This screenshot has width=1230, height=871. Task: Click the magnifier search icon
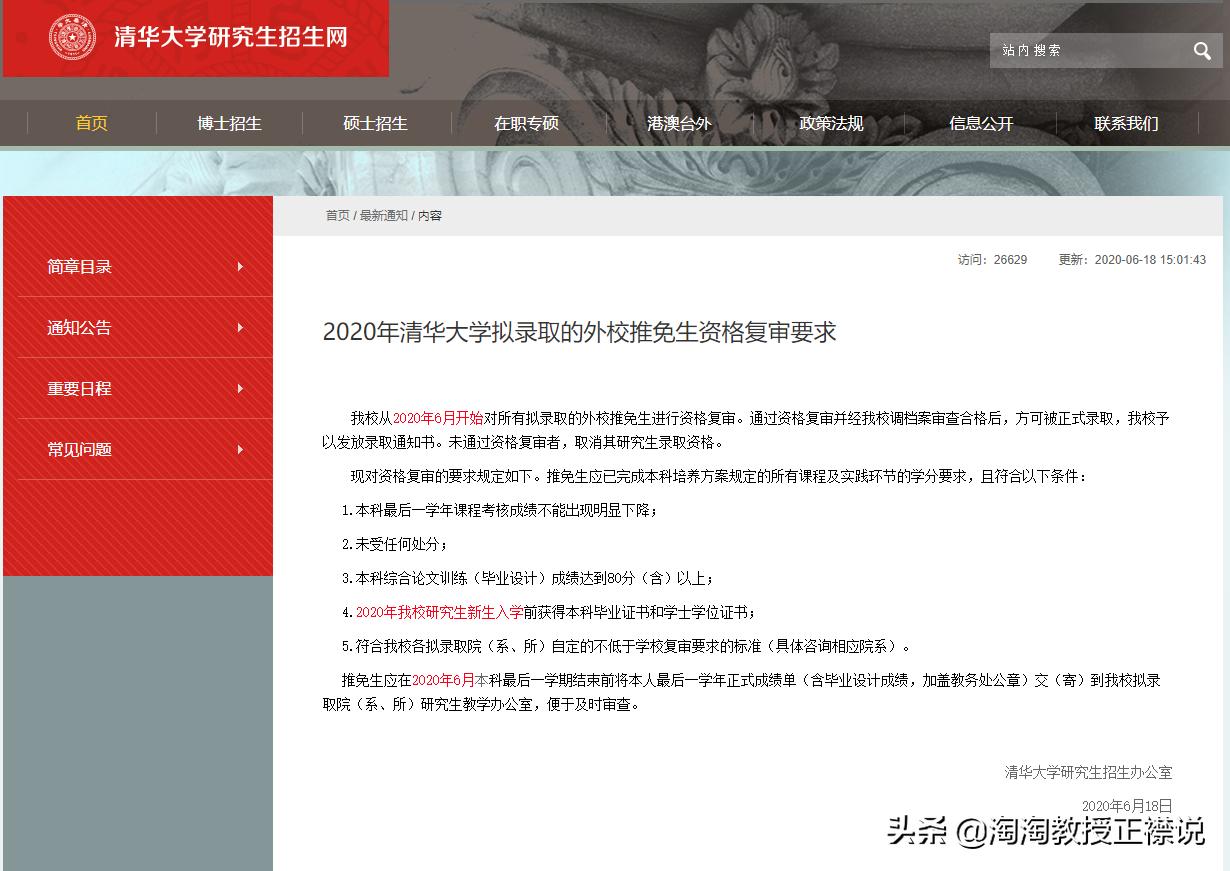point(1201,50)
